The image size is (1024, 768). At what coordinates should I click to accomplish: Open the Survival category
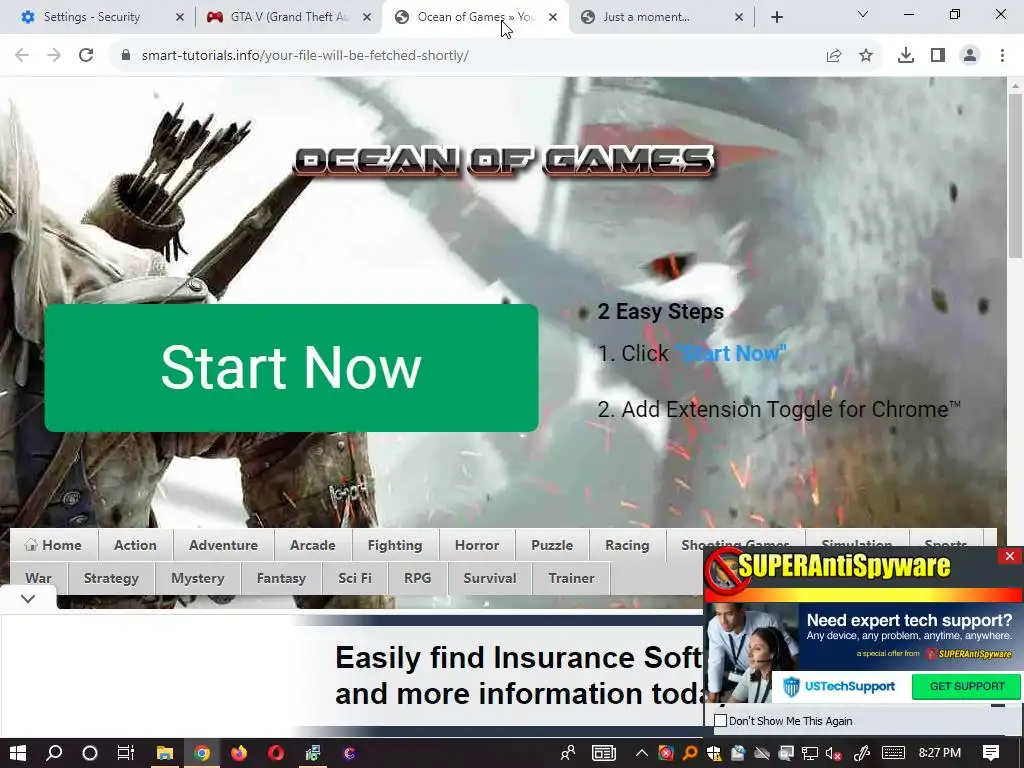click(490, 579)
